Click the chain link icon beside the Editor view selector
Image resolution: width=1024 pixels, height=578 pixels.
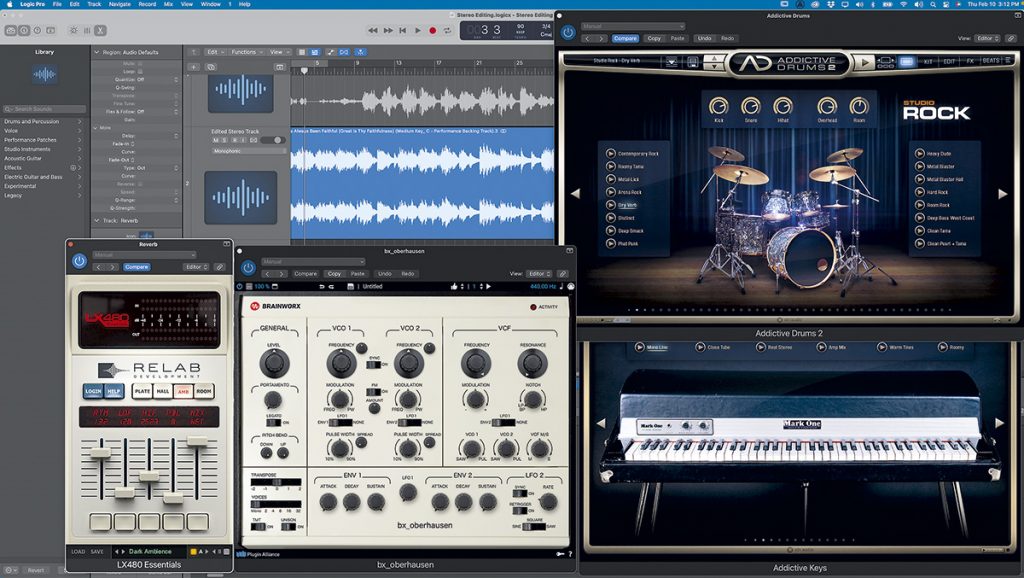click(1011, 39)
